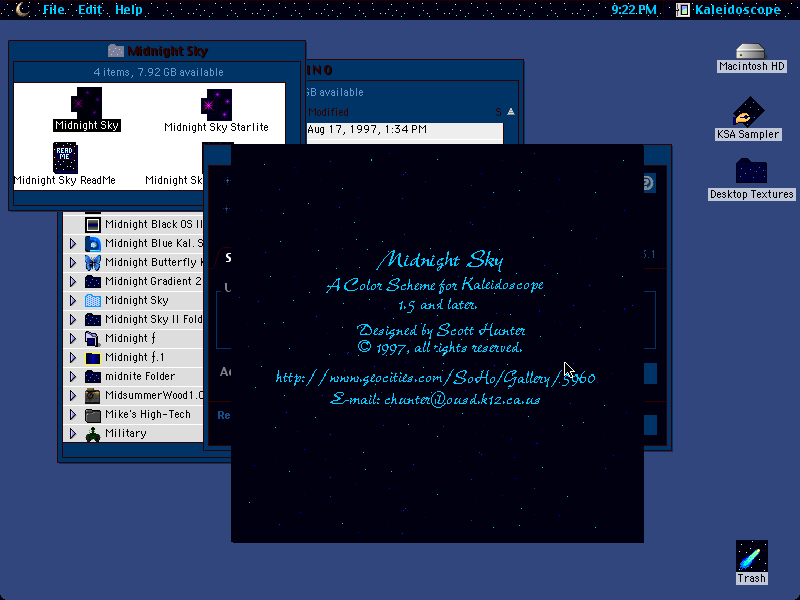Image resolution: width=800 pixels, height=600 pixels.
Task: Expand the Midnight Gradient 2 disclosure triangle
Action: (73, 281)
